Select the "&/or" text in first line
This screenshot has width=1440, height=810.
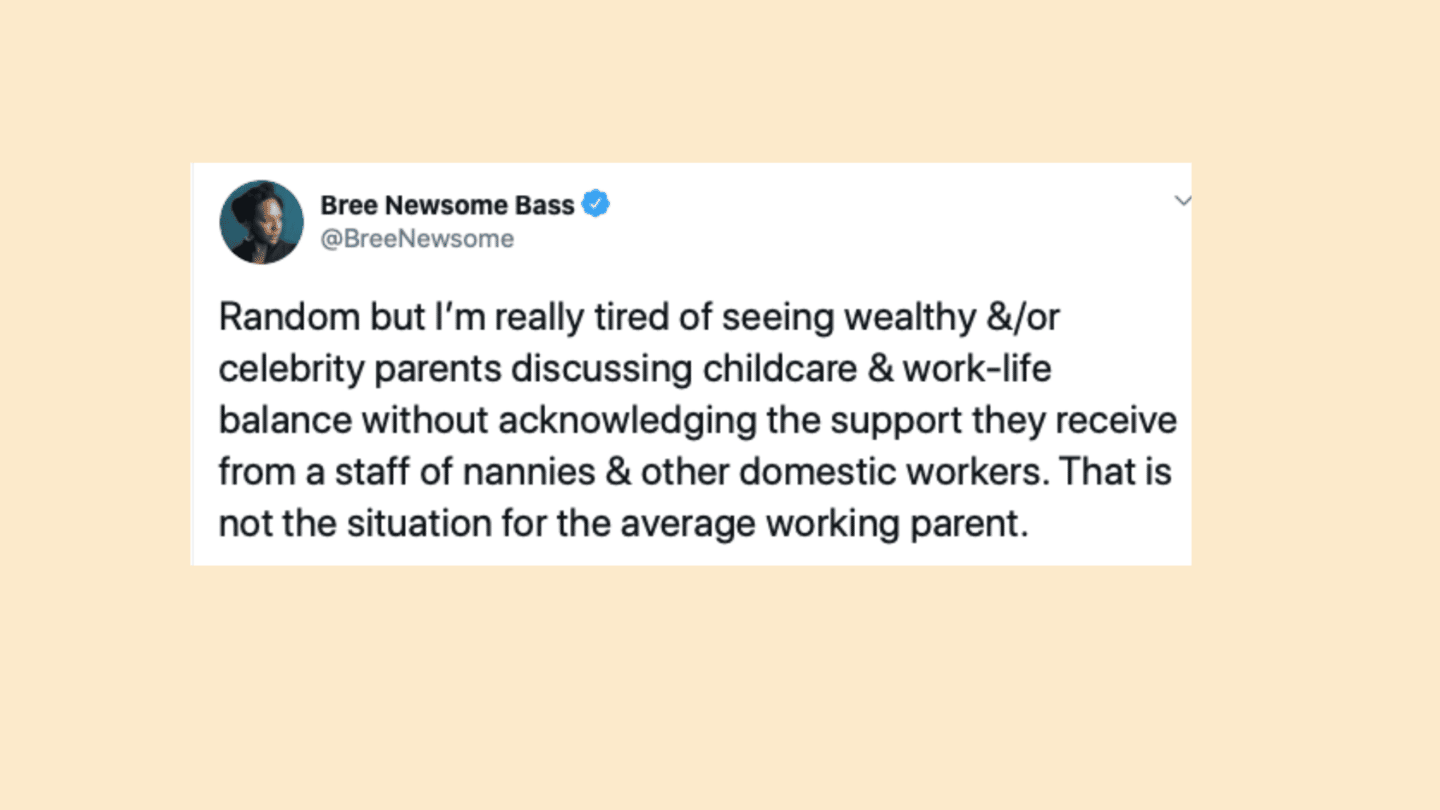point(1023,317)
